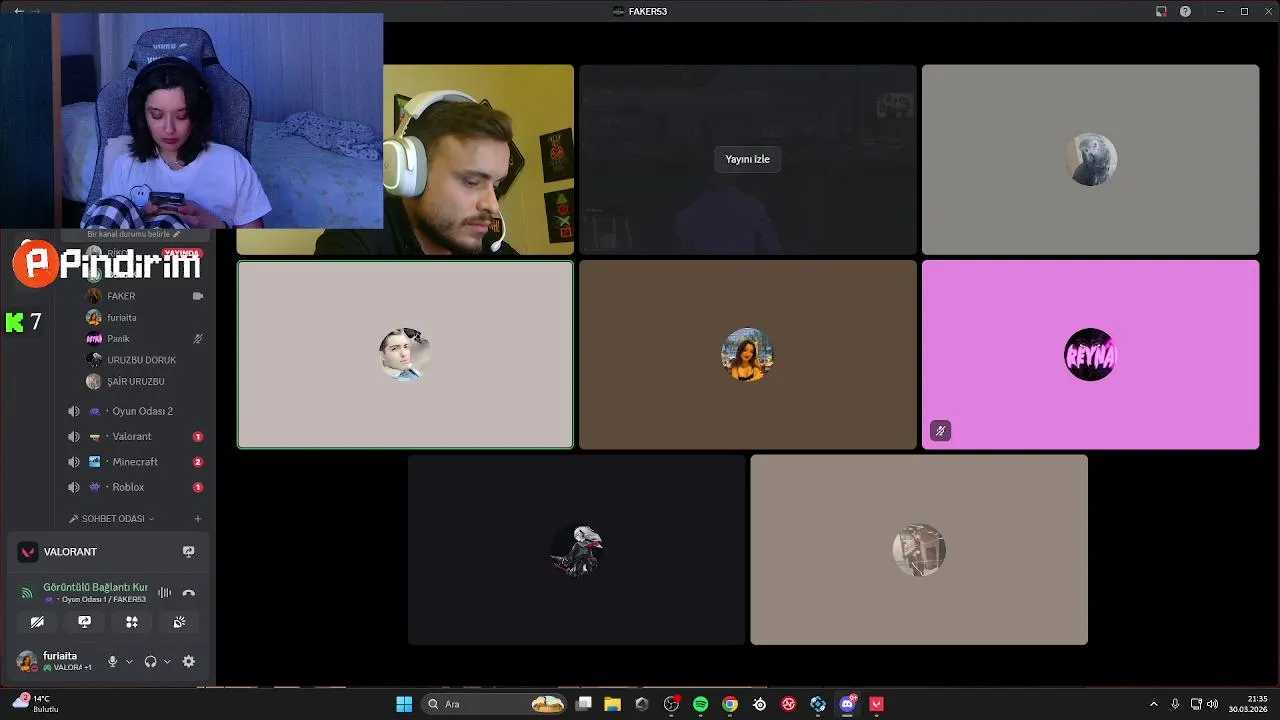This screenshot has width=1280, height=720.
Task: Click muted microphone icon on REYNA tile
Action: 940,431
